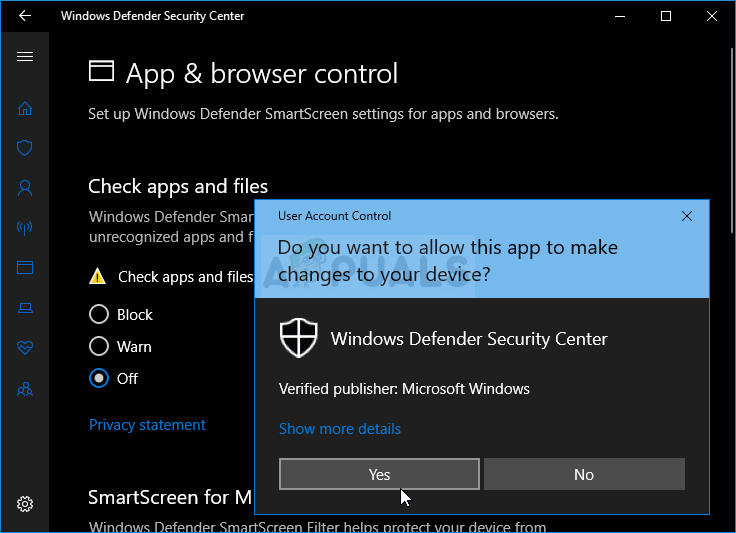Open App & browser control sidebar icon
Image resolution: width=736 pixels, height=533 pixels.
[25, 267]
